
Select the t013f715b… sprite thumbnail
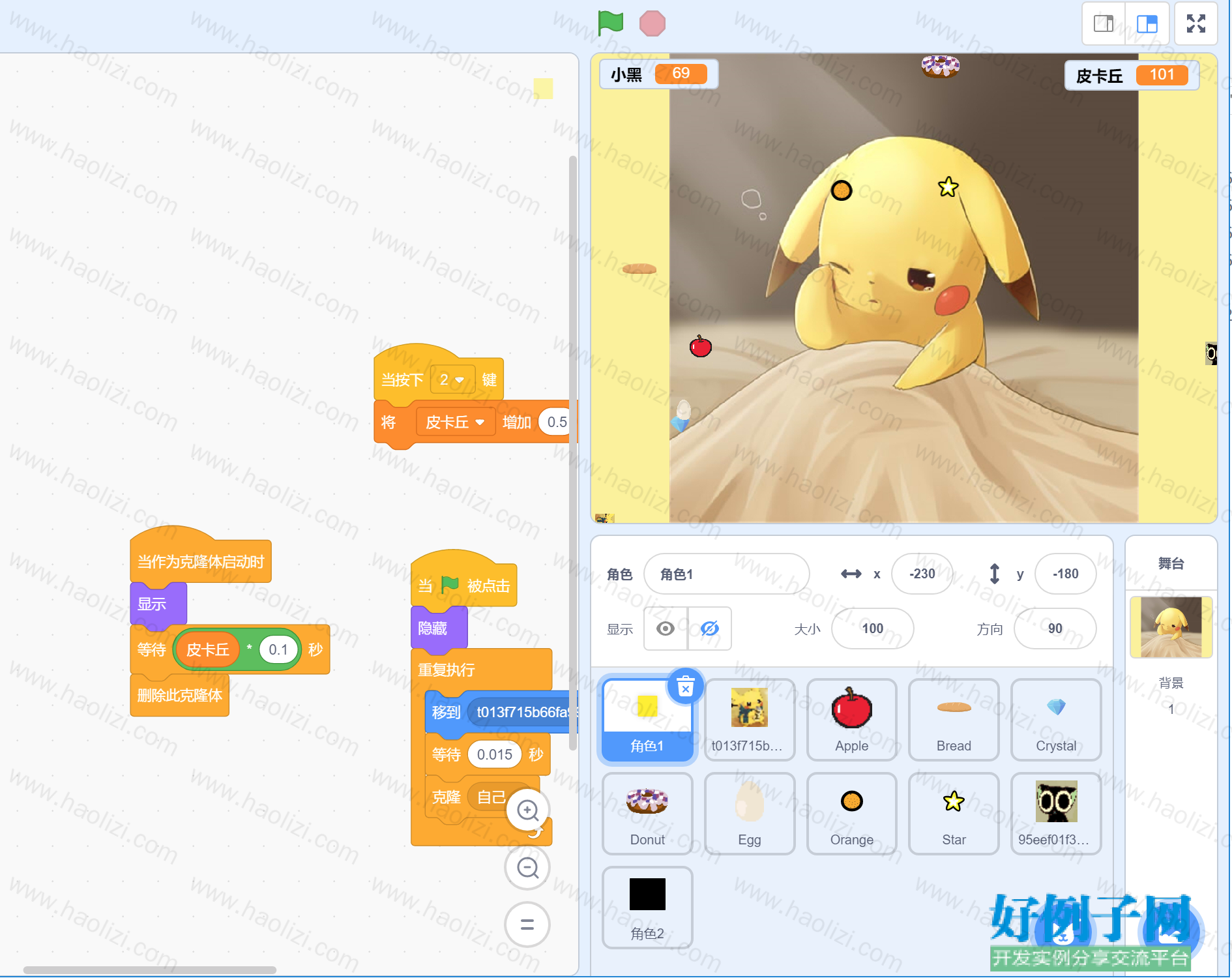[750, 720]
